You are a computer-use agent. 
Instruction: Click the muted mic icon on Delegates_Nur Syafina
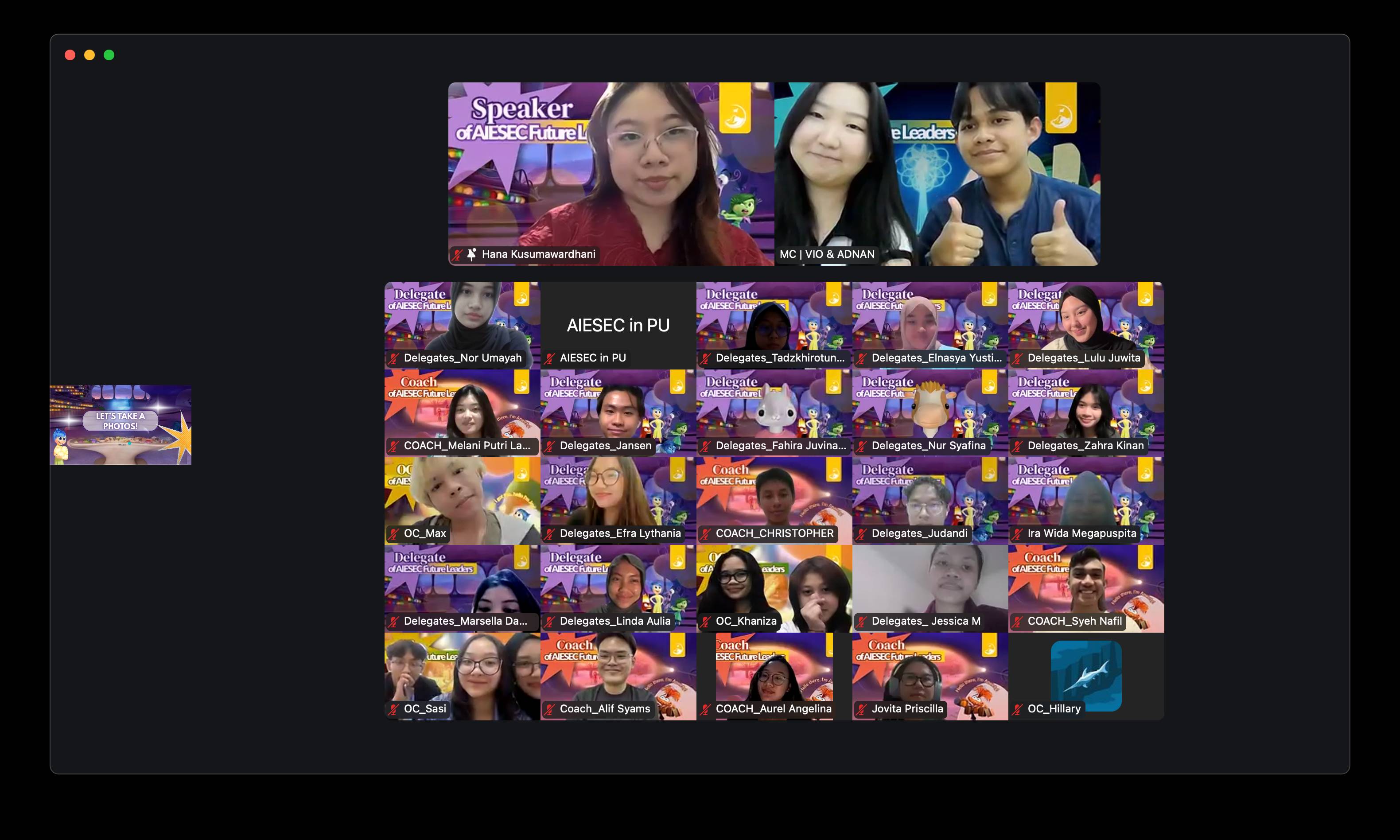(861, 446)
